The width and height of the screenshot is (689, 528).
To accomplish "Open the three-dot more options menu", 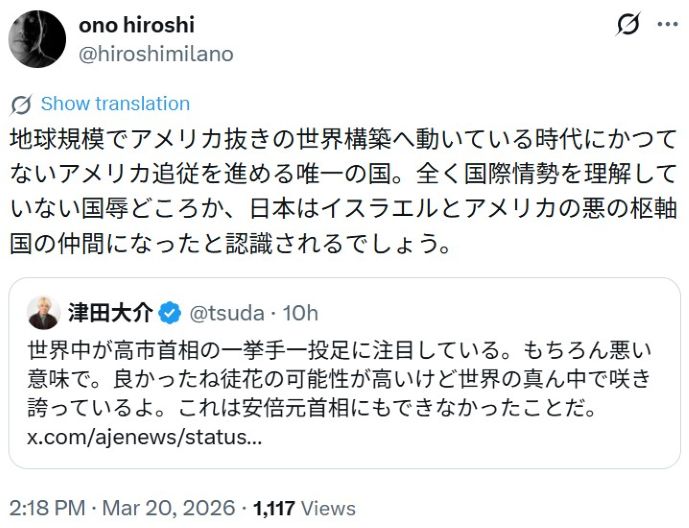I will click(667, 25).
